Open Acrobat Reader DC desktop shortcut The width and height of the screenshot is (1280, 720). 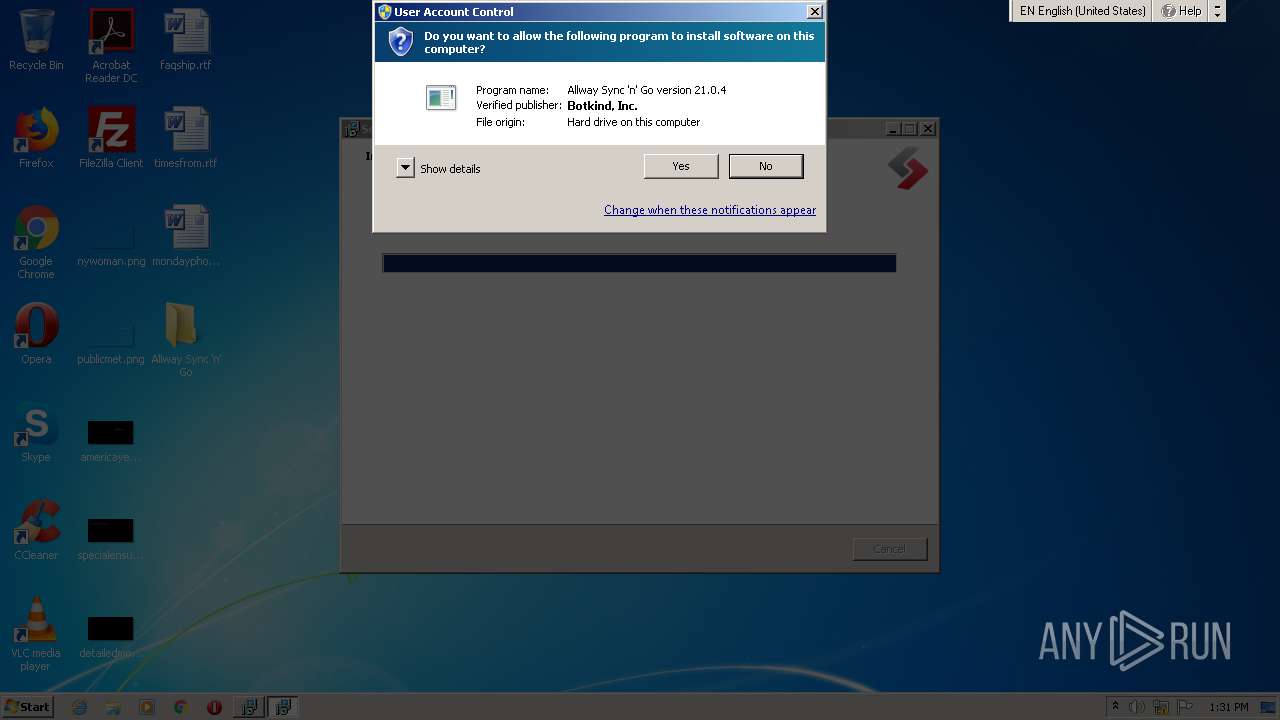pyautogui.click(x=111, y=46)
